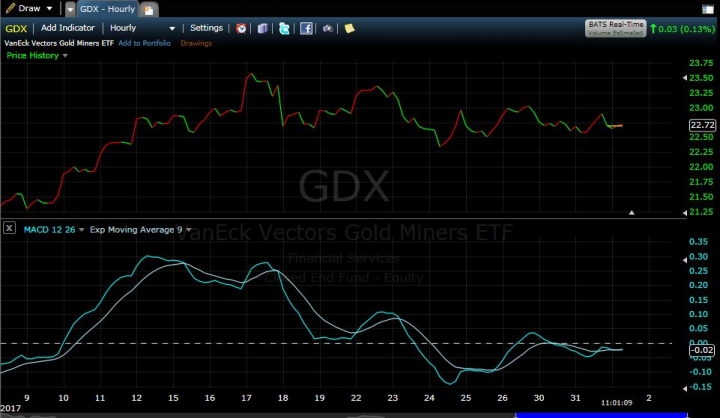Click Add to Portfolio link
Image resolution: width=720 pixels, height=418 pixels.
coord(144,43)
